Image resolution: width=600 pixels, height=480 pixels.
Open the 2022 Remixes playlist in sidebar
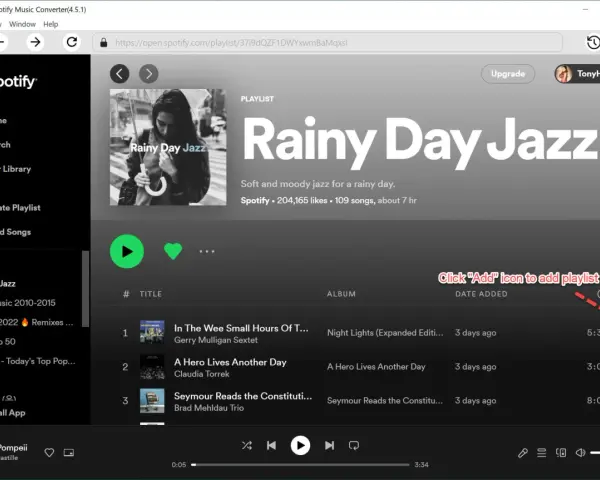37,322
